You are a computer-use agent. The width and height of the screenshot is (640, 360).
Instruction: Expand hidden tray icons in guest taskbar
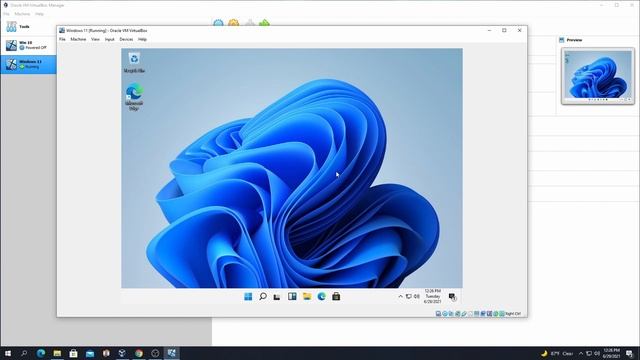[x=400, y=297]
